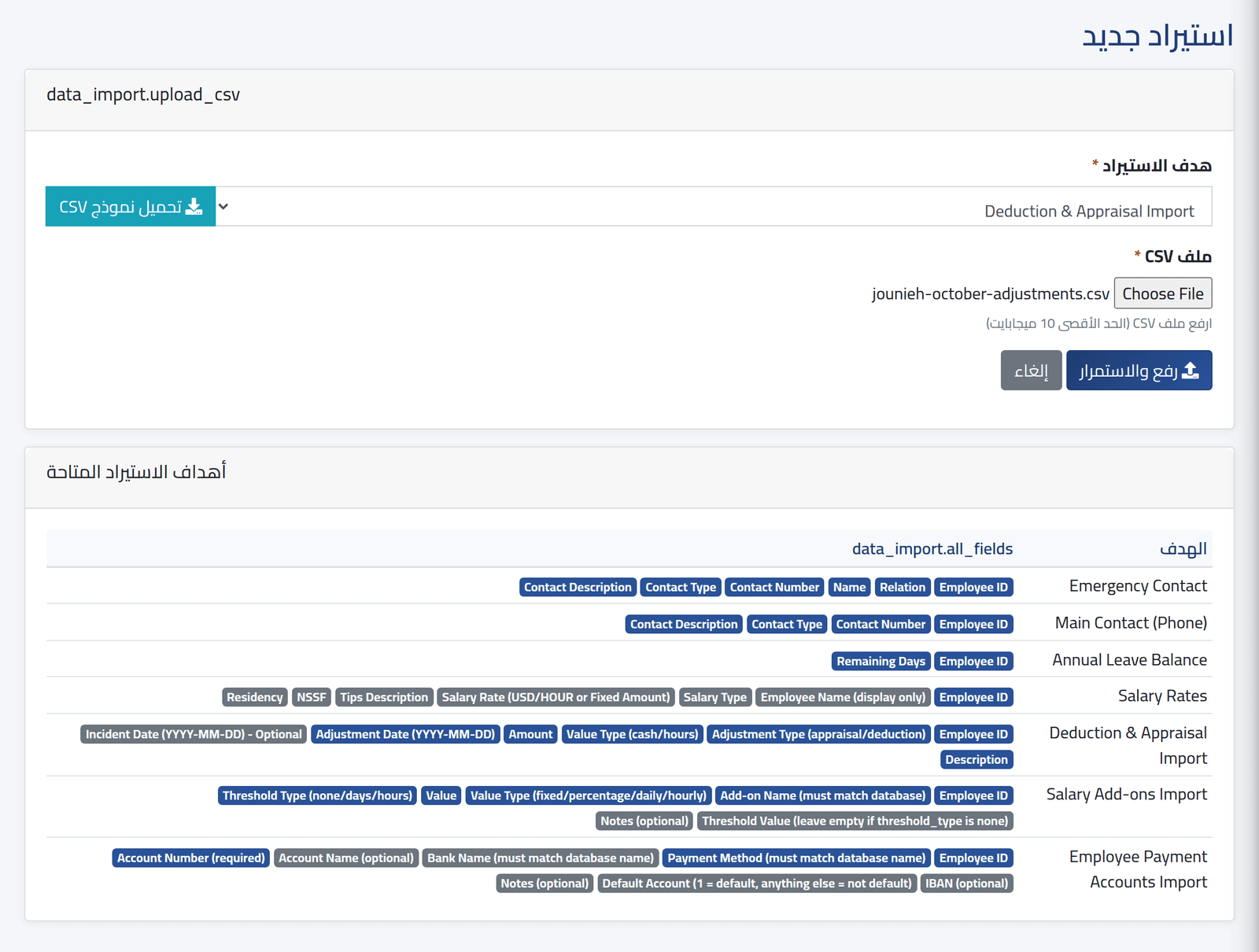The image size is (1259, 952).
Task: Select the Annual Leave Balance row label
Action: coord(1129,660)
